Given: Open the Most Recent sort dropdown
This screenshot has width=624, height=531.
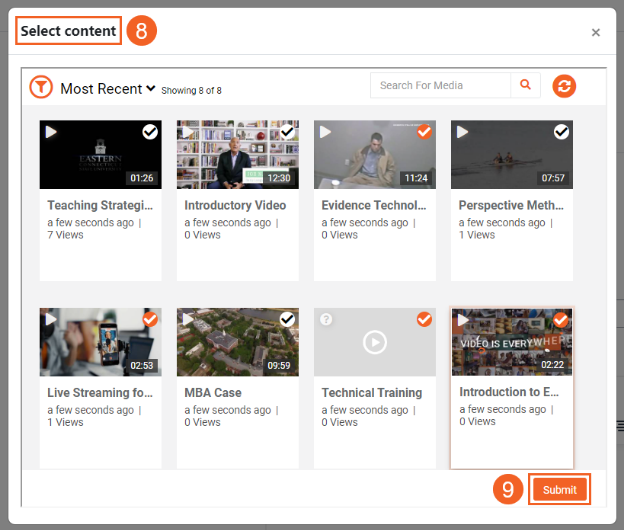Looking at the screenshot, I should coord(107,89).
